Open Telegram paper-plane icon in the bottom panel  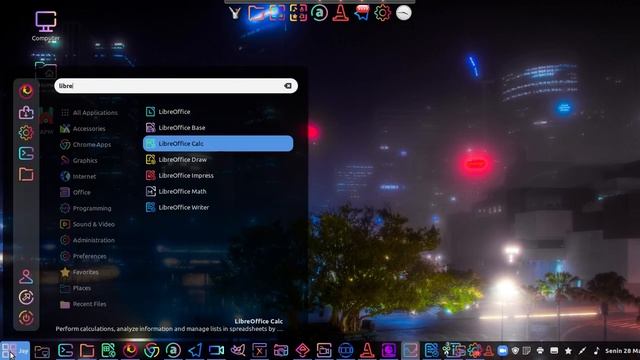[195, 350]
